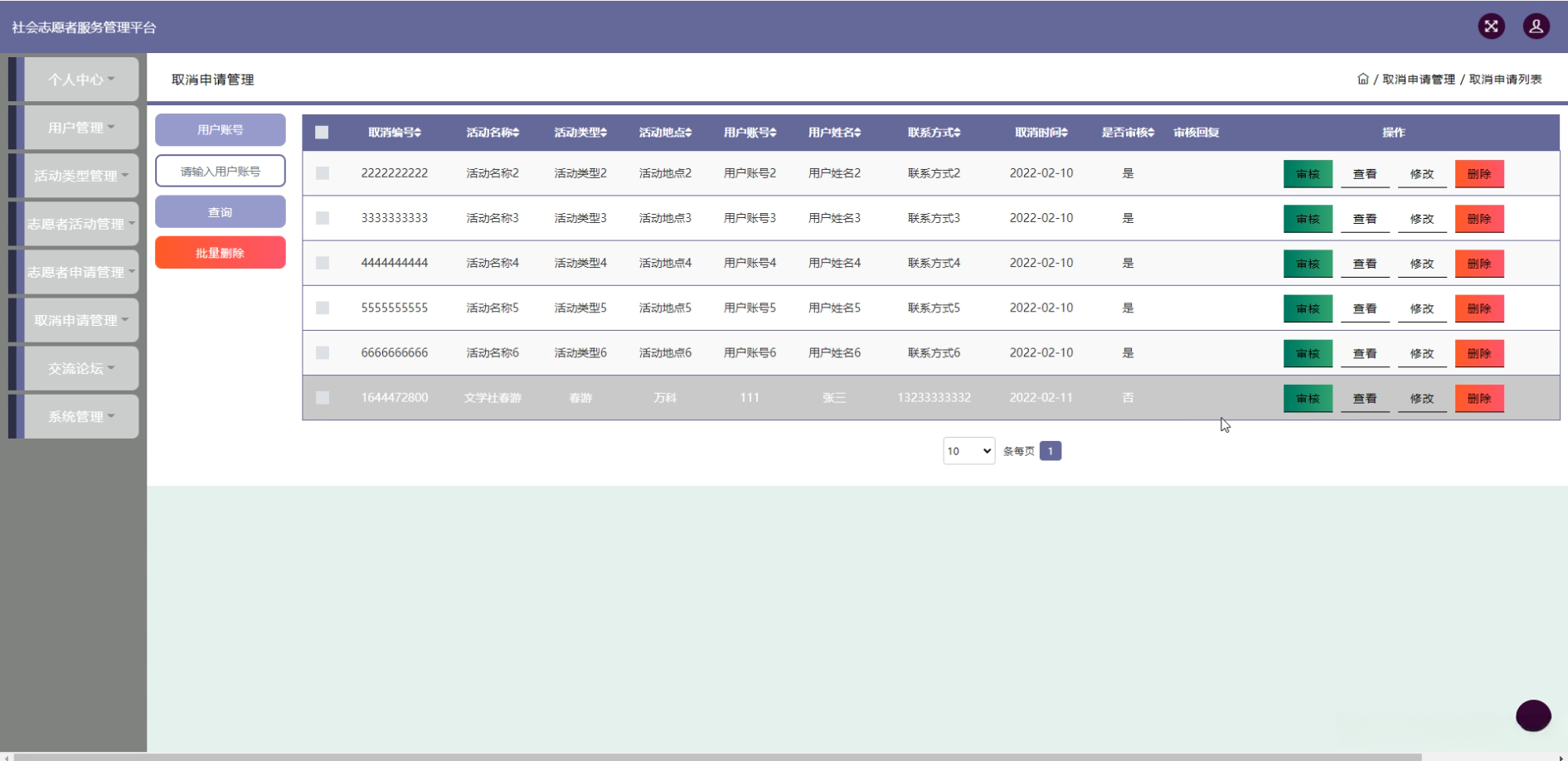Click the 批量删除 batch delete button
Viewport: 1568px width, 761px height.
pos(220,253)
